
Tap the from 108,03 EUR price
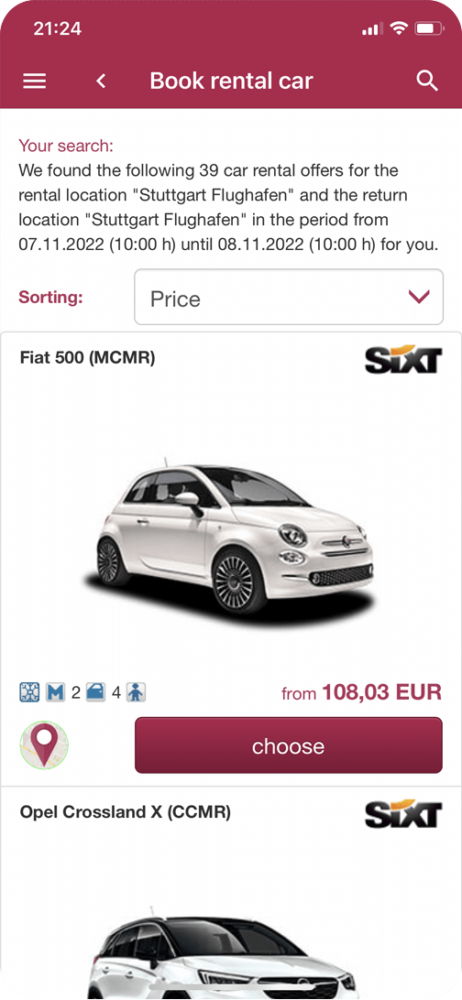coord(361,692)
